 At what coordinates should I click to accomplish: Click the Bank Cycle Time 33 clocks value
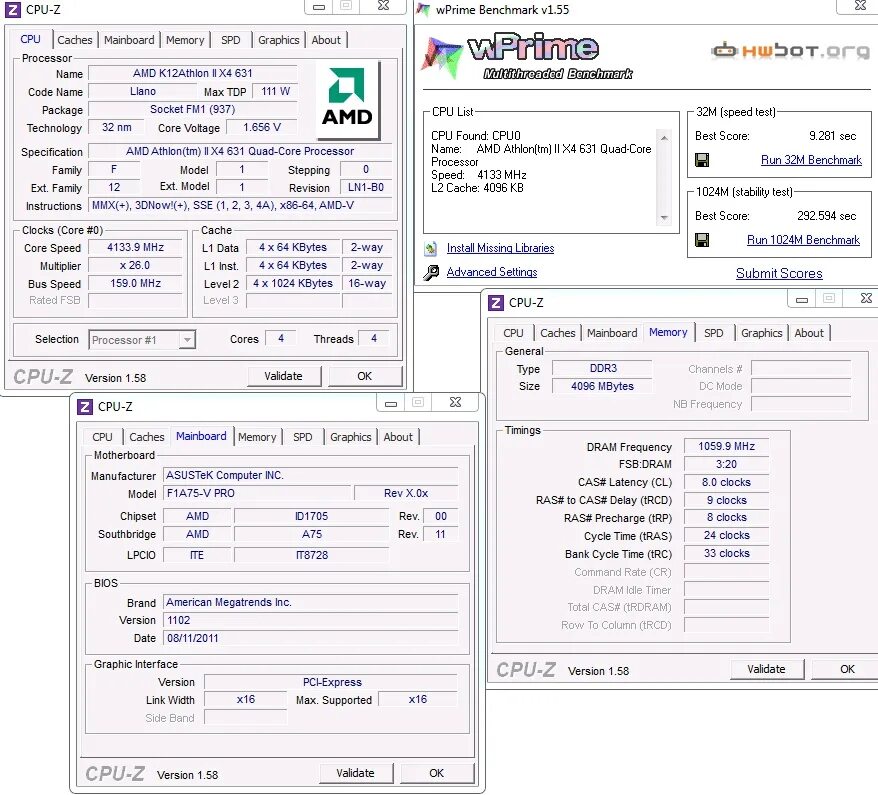727,553
